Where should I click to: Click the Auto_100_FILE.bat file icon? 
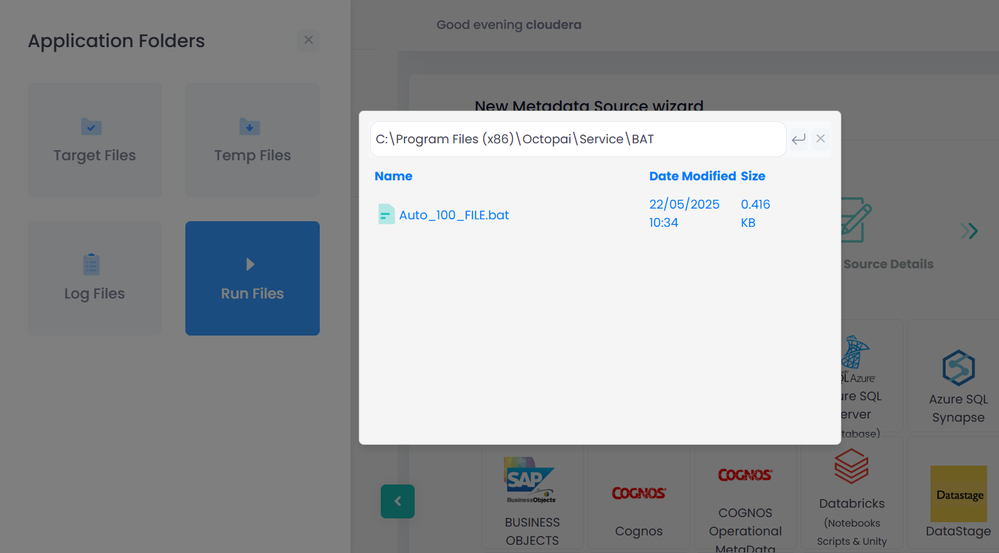(386, 214)
